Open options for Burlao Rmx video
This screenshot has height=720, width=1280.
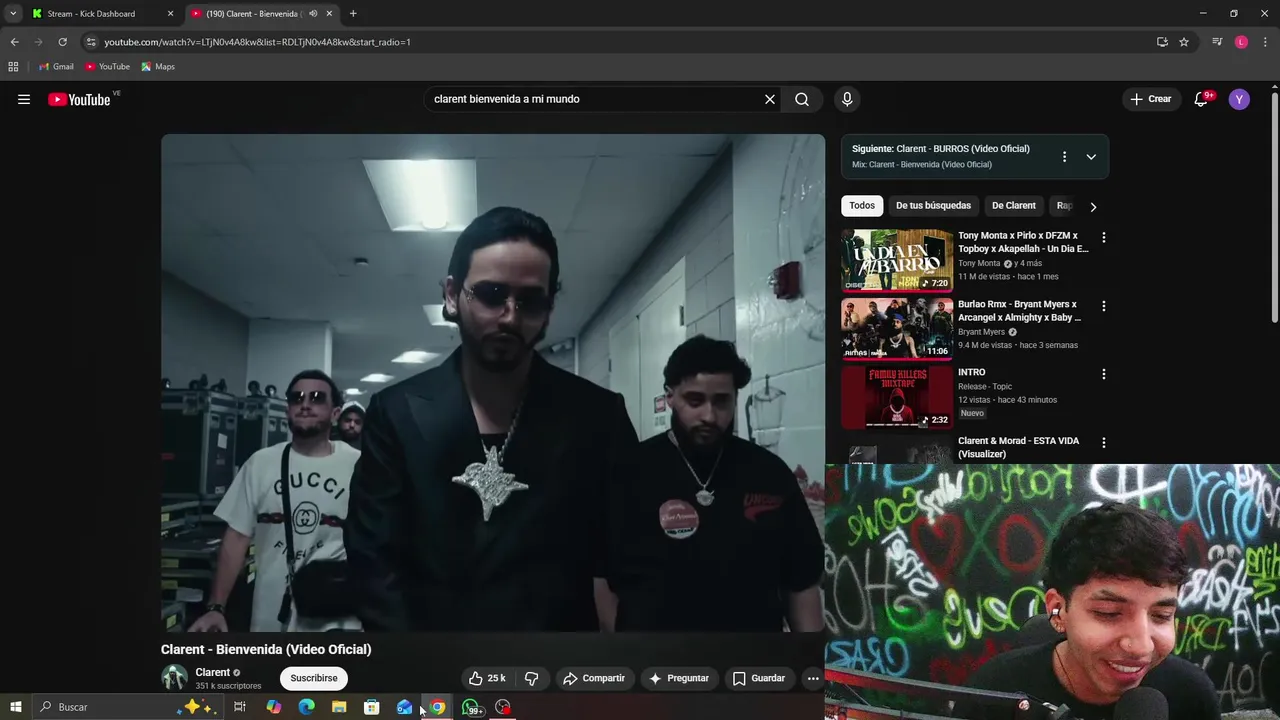point(1104,306)
